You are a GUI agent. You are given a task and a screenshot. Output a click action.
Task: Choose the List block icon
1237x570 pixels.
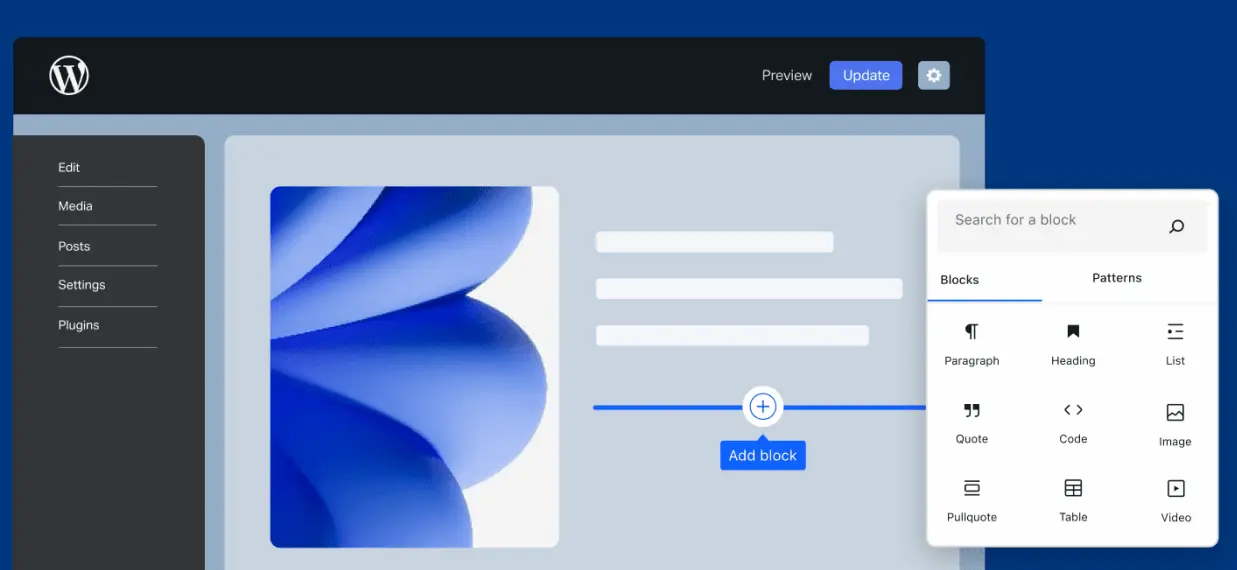(x=1175, y=332)
